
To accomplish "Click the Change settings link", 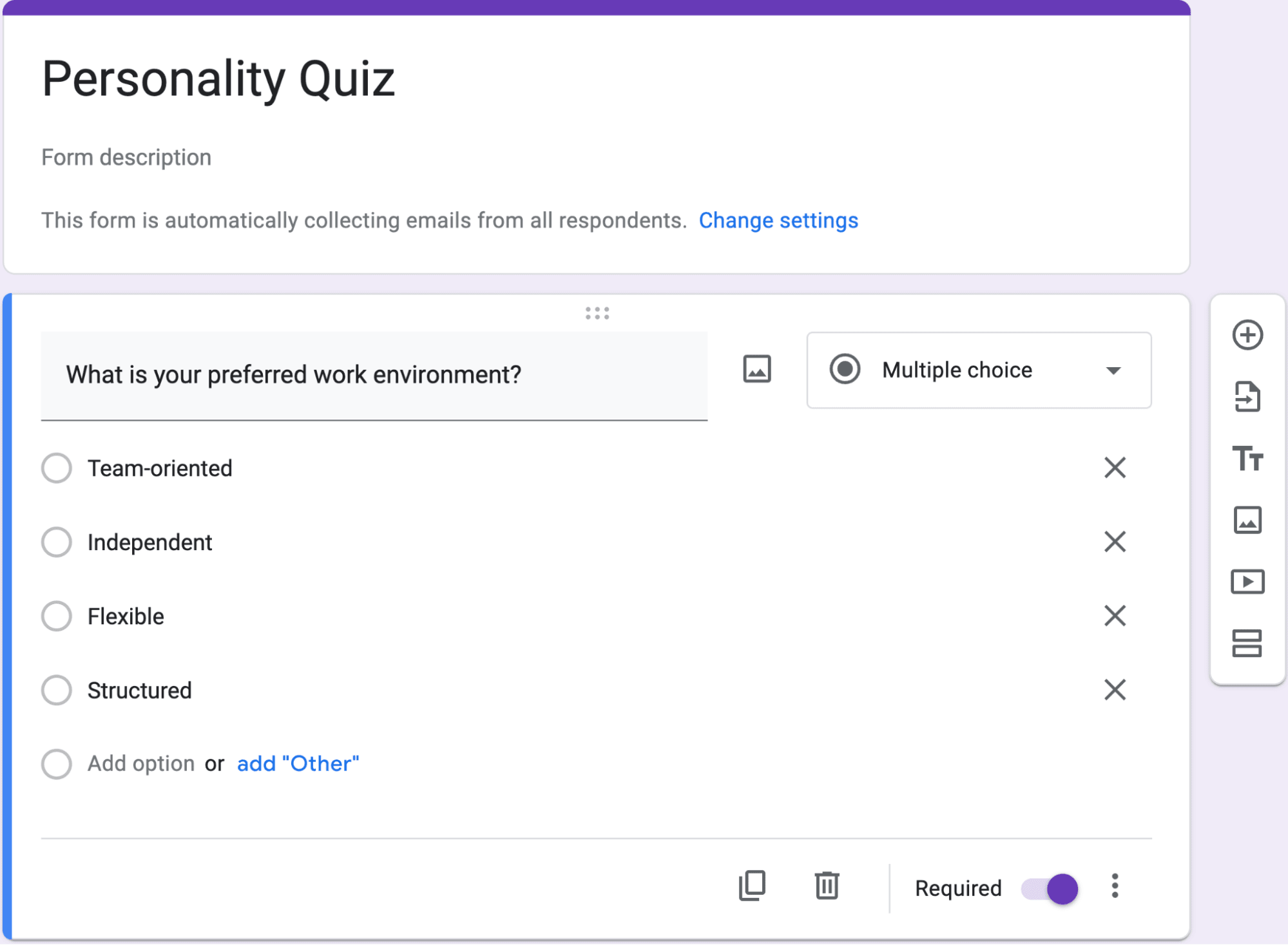I will (778, 220).
